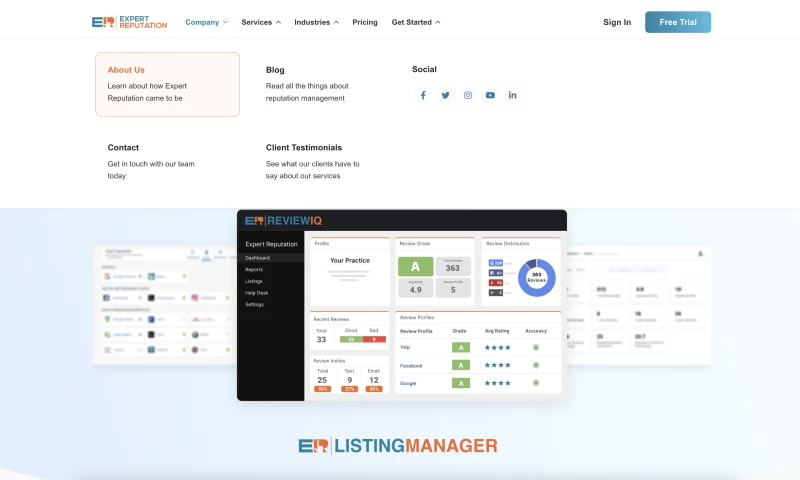Image resolution: width=800 pixels, height=480 pixels.
Task: Open the LinkedIn social icon
Action: (513, 95)
